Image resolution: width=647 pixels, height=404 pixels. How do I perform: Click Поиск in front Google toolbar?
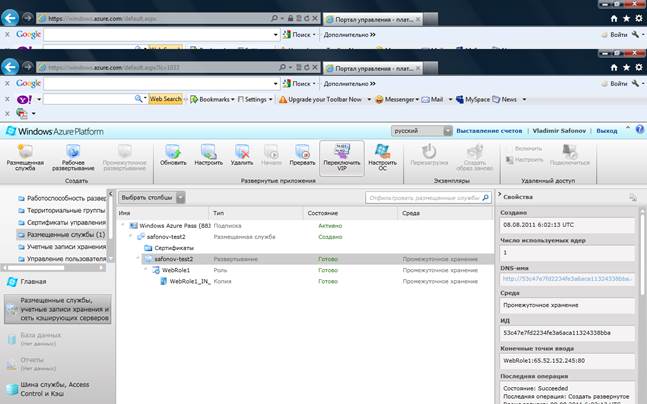tap(300, 84)
